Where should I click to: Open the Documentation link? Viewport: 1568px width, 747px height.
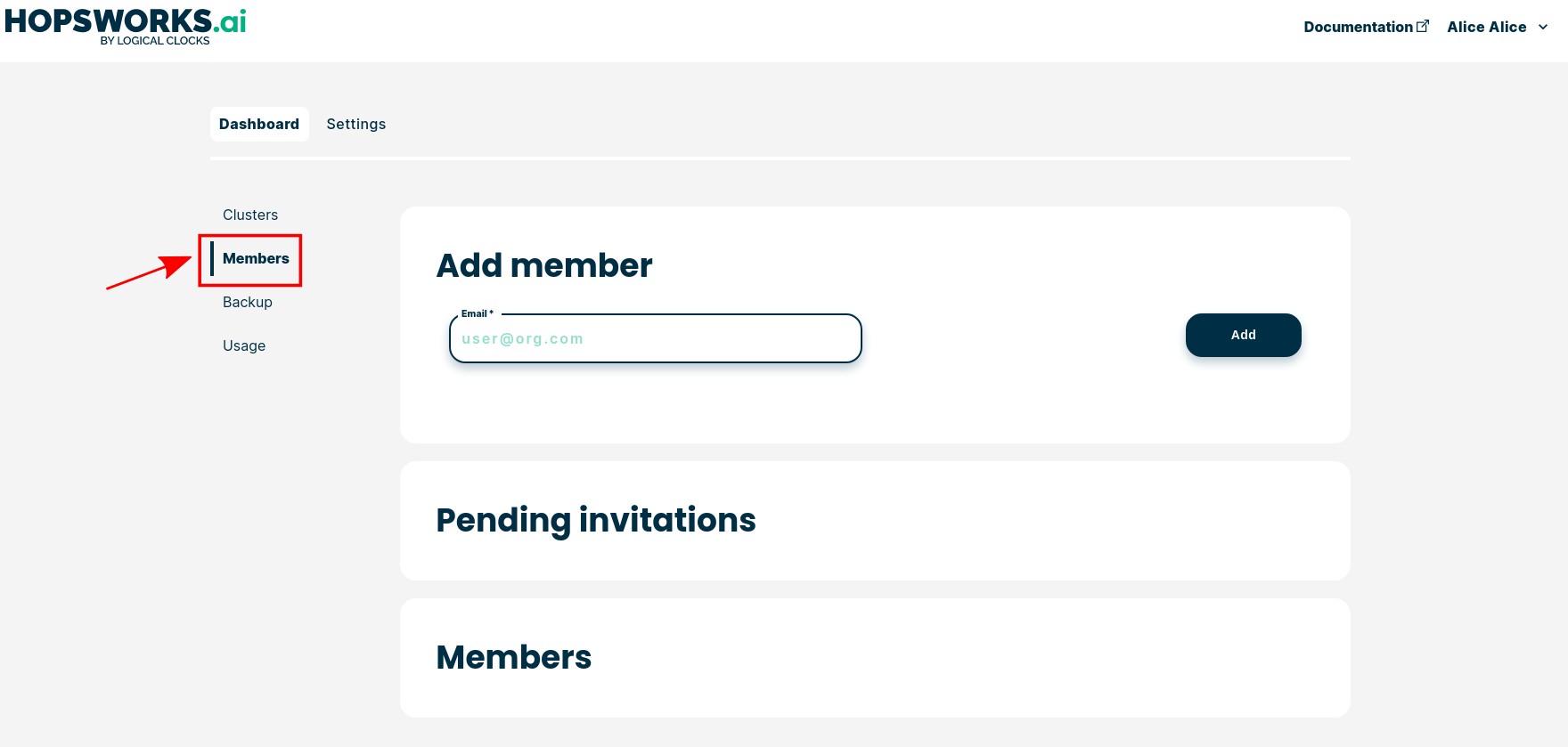pyautogui.click(x=1358, y=27)
